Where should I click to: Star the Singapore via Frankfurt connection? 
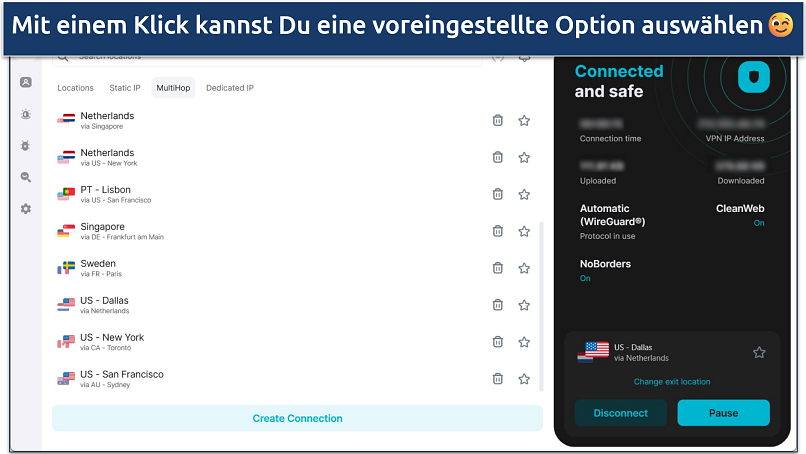click(524, 231)
